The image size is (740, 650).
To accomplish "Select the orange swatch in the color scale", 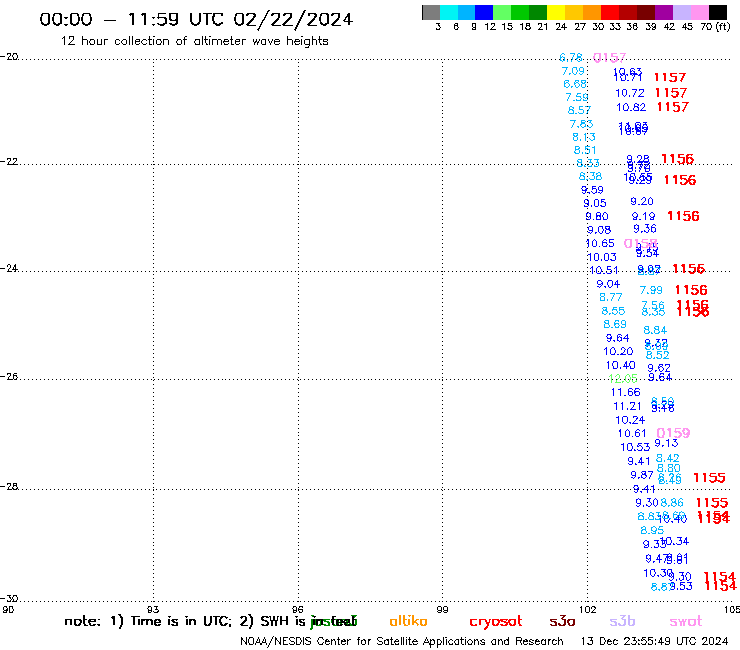I will (x=592, y=12).
